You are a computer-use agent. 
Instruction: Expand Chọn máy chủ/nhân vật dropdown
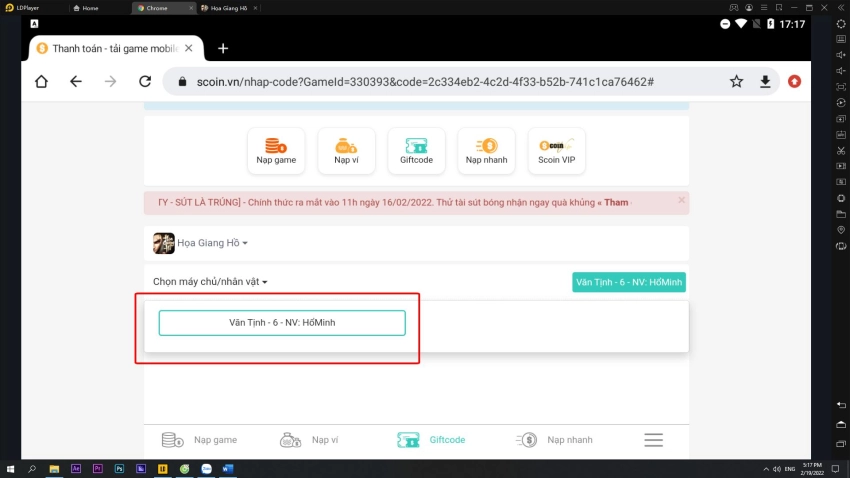coord(210,282)
